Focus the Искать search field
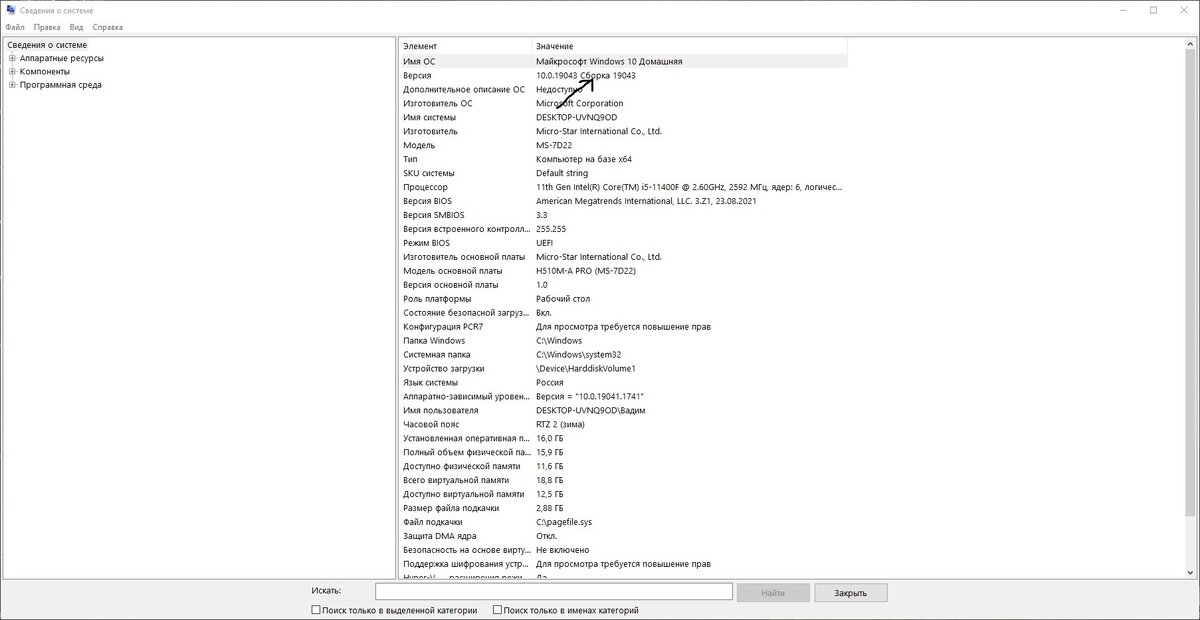Viewport: 1200px width, 620px height. (554, 592)
